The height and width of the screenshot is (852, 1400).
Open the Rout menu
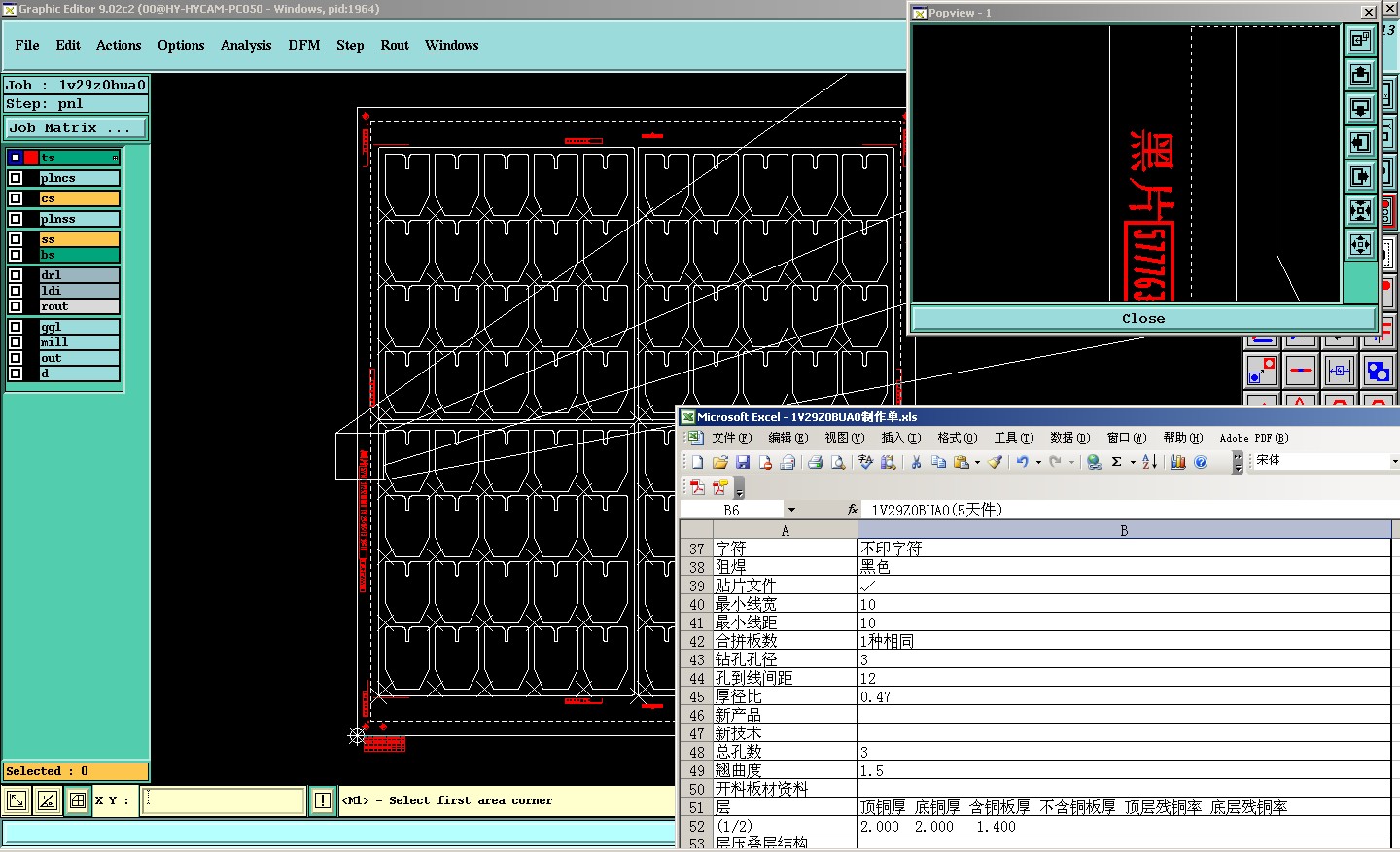click(x=395, y=46)
